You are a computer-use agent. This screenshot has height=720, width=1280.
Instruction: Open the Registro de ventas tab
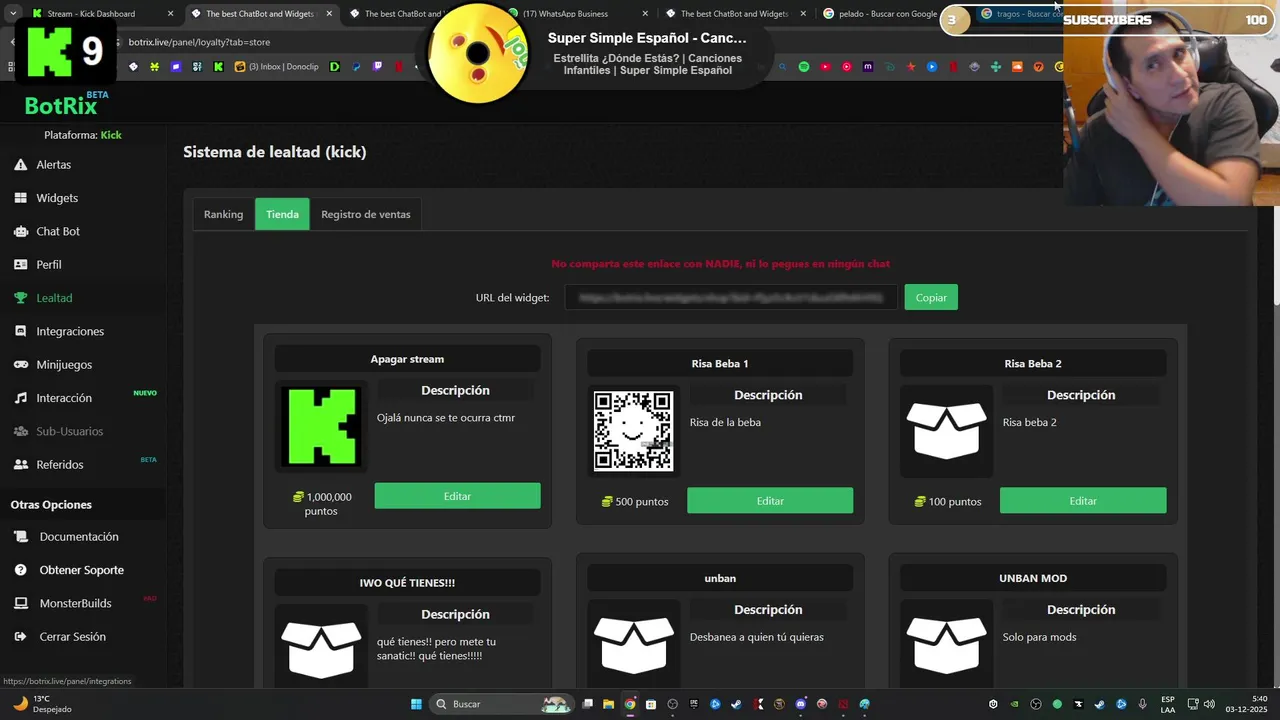point(366,214)
